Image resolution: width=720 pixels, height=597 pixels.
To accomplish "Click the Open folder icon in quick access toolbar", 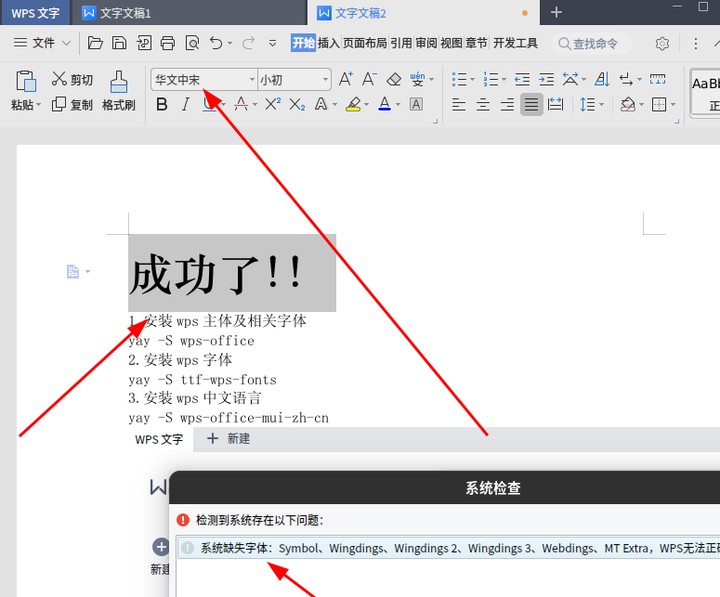I will pos(95,43).
